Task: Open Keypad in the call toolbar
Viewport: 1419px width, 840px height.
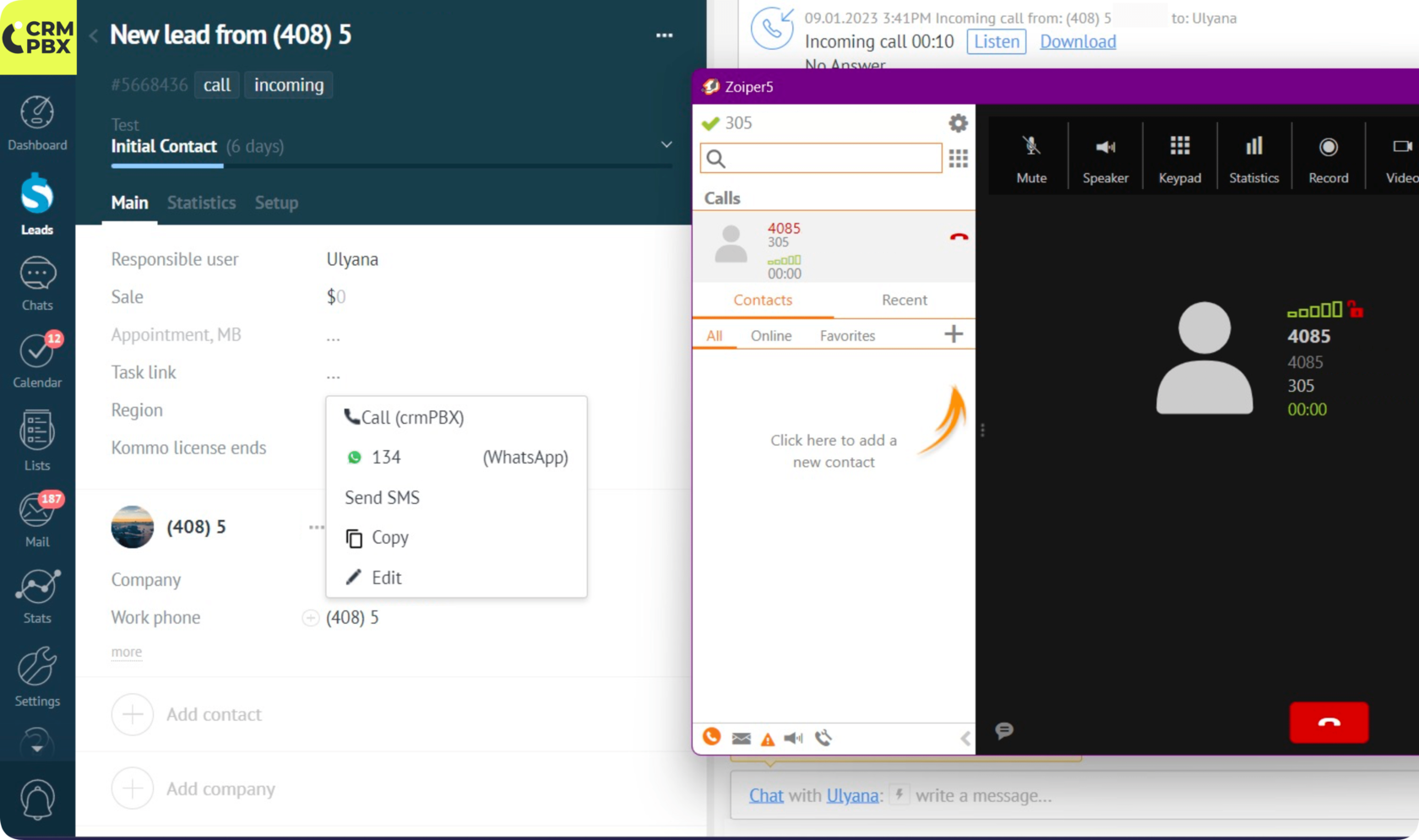Action: [x=1179, y=158]
